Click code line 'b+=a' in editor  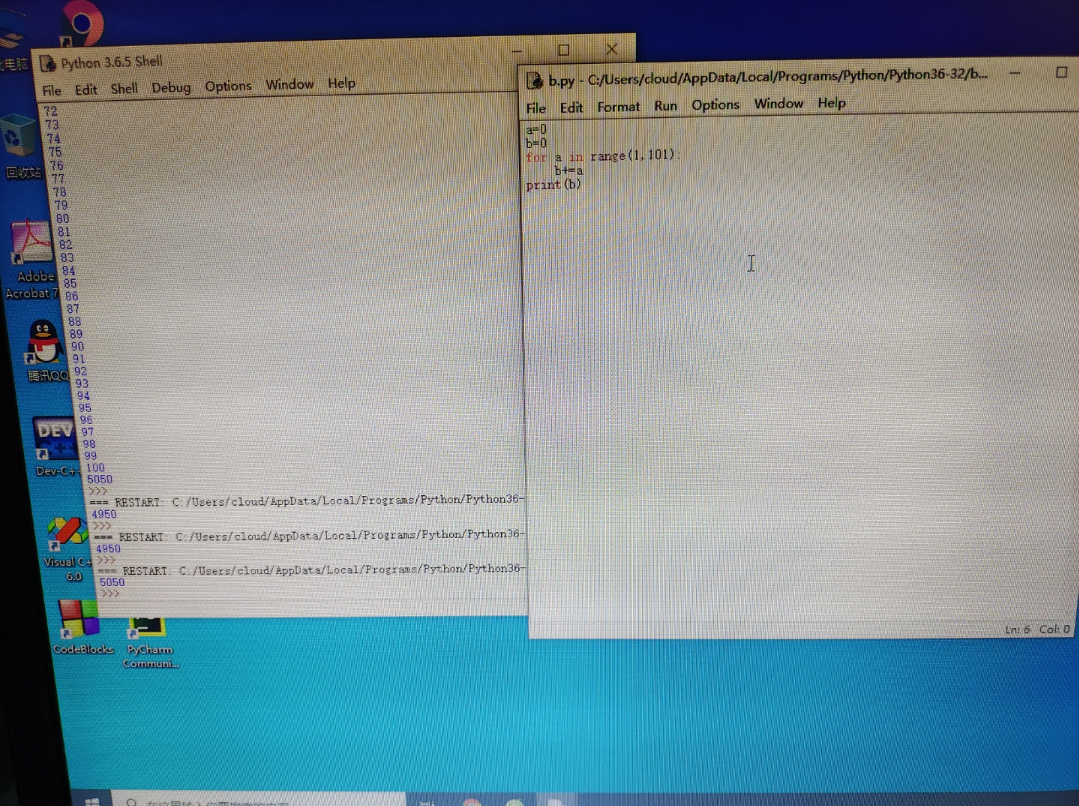point(568,170)
